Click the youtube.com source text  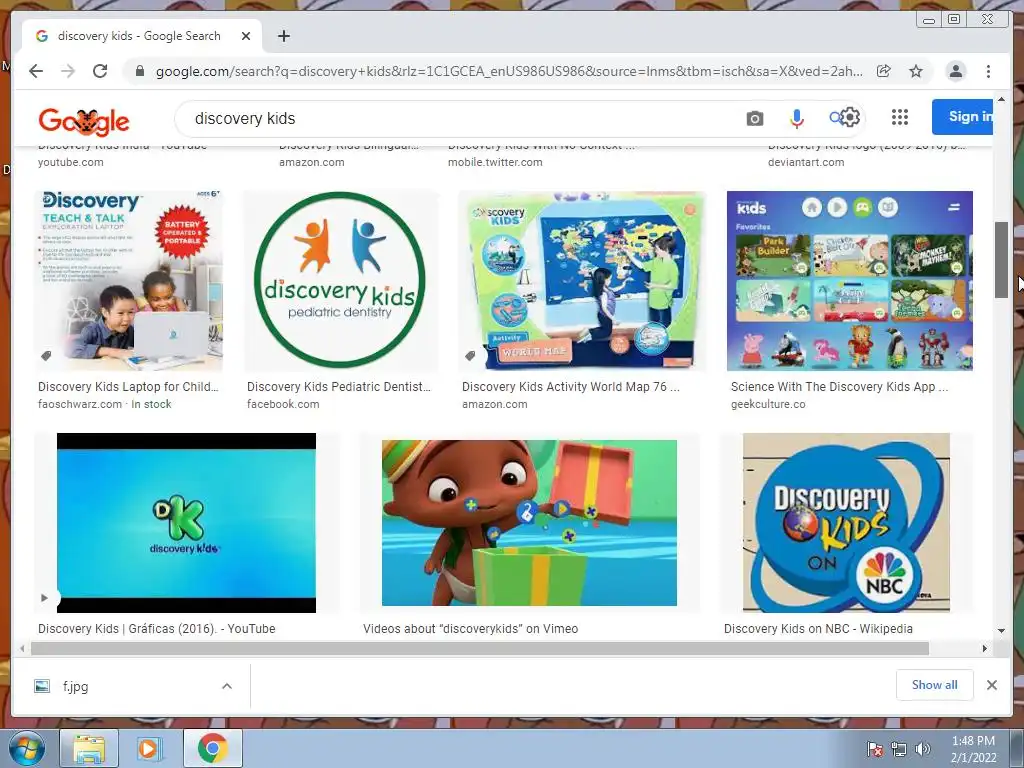71,162
